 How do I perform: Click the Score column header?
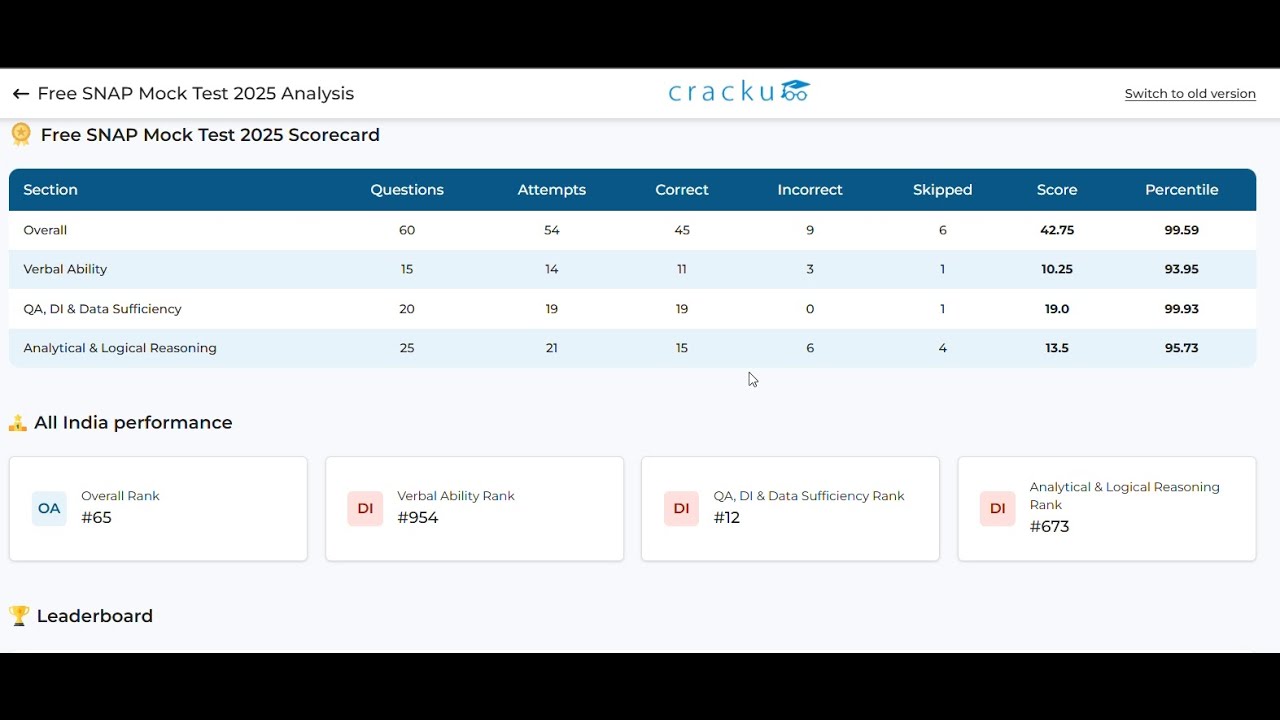coord(1057,190)
